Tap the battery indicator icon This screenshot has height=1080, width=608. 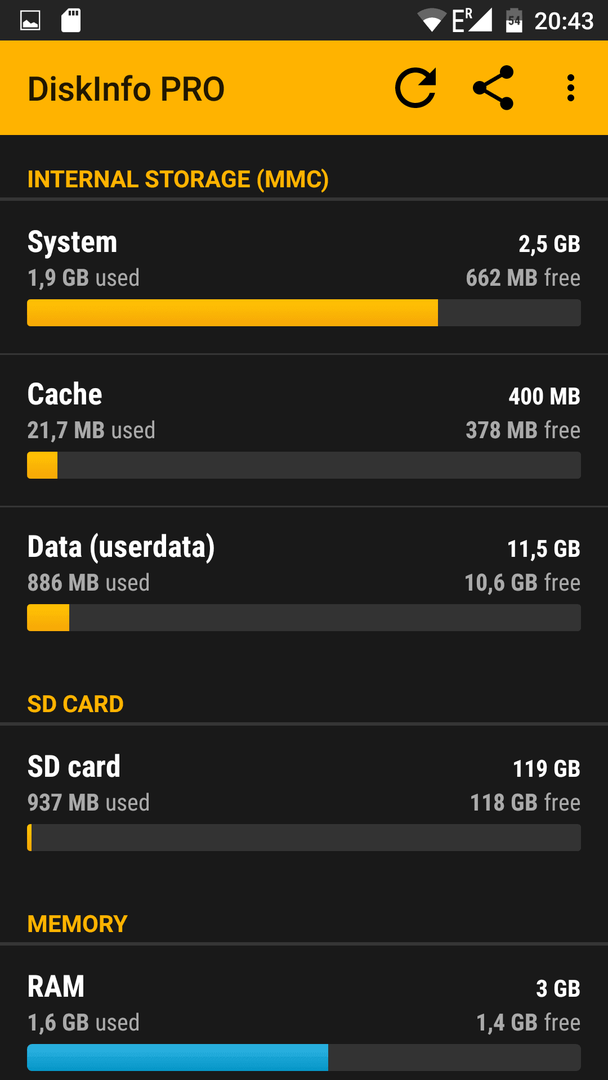(514, 21)
